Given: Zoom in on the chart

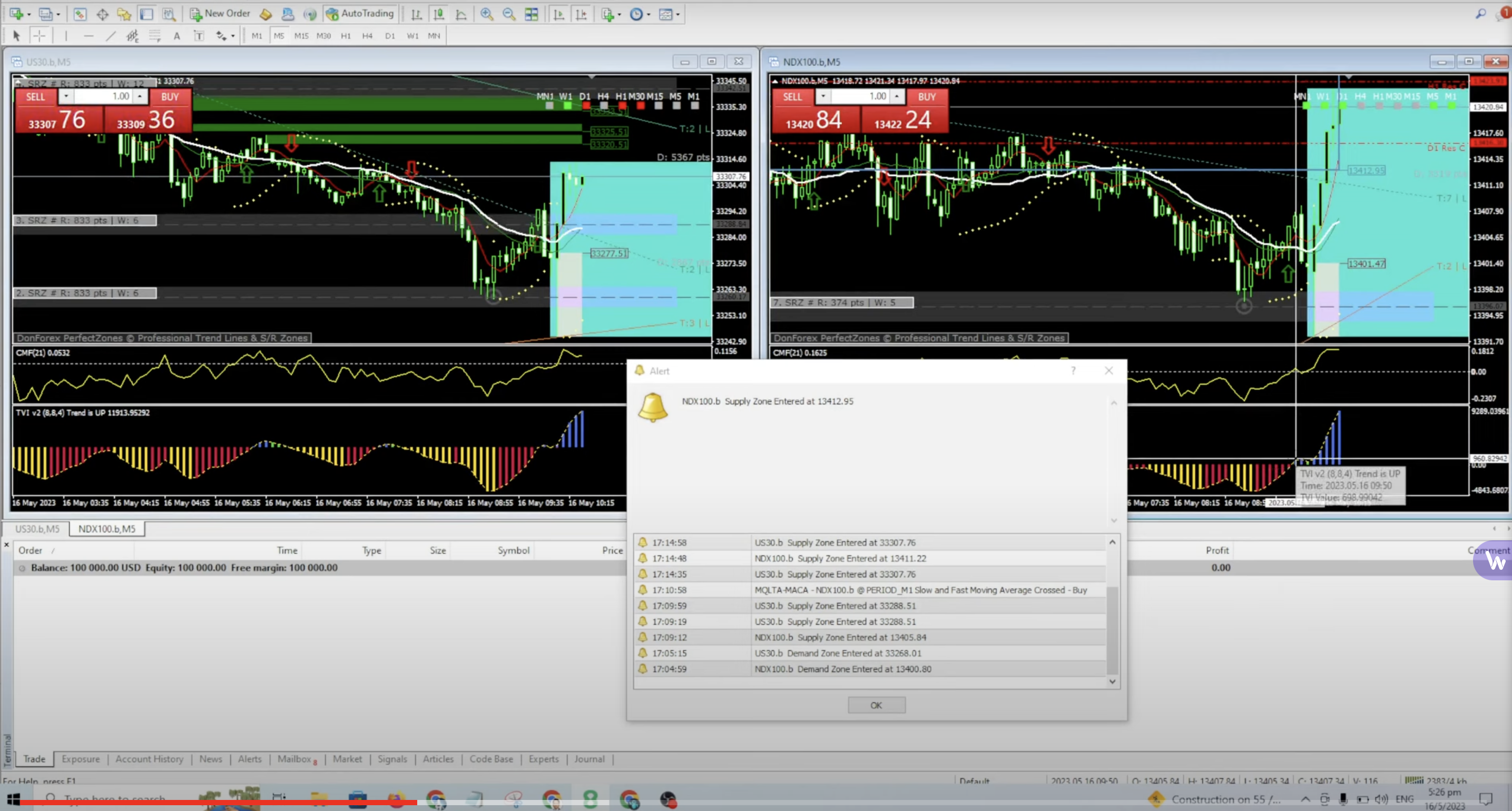Looking at the screenshot, I should [487, 14].
